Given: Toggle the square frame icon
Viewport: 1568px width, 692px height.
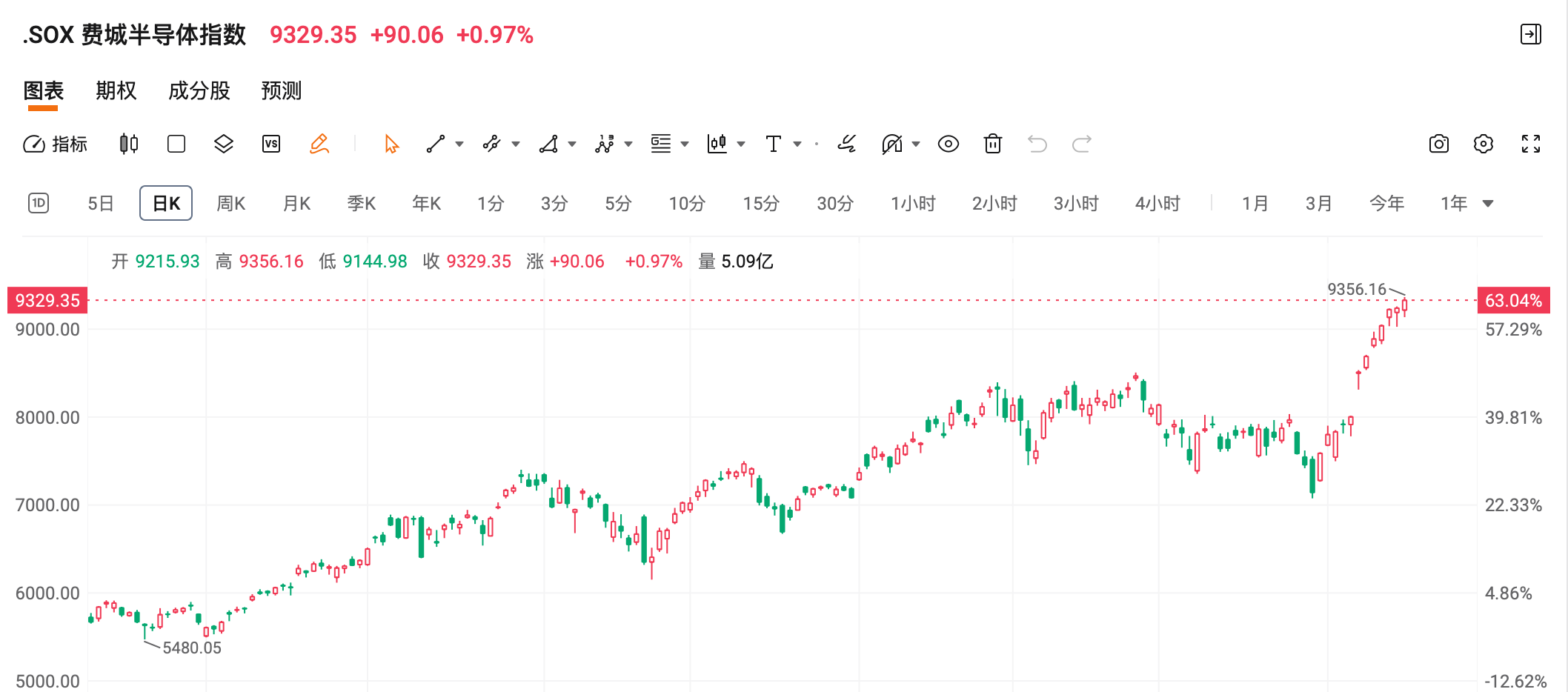Looking at the screenshot, I should pyautogui.click(x=176, y=144).
